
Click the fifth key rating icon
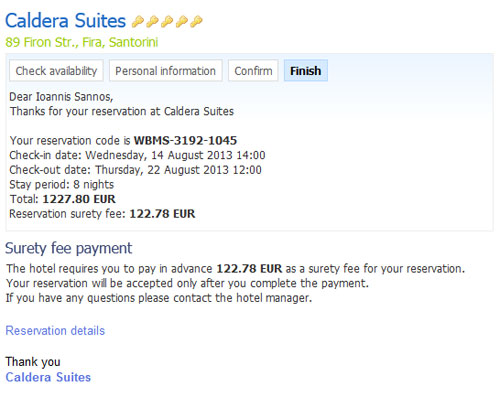point(196,22)
